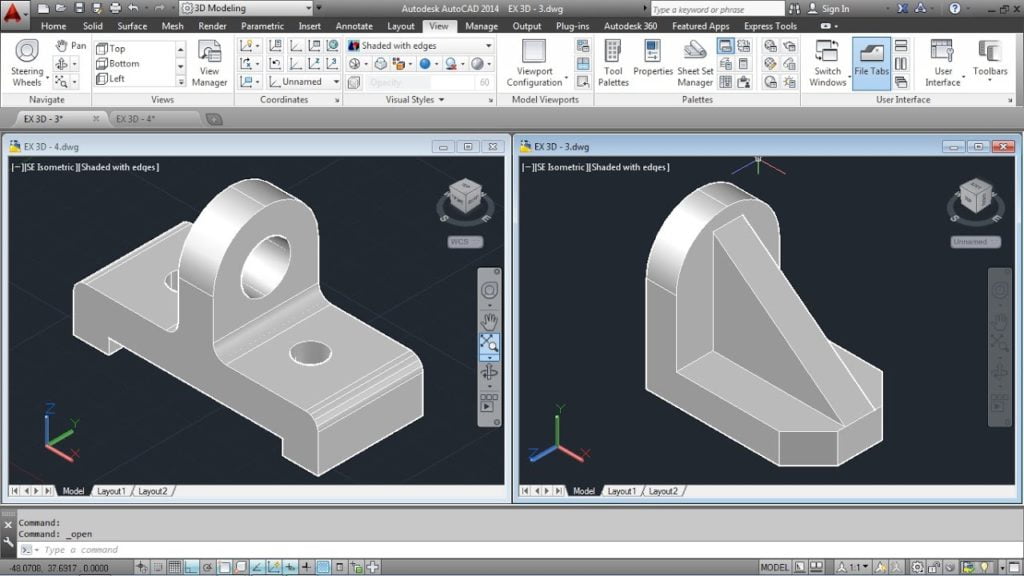Click the Top views button

(x=110, y=46)
